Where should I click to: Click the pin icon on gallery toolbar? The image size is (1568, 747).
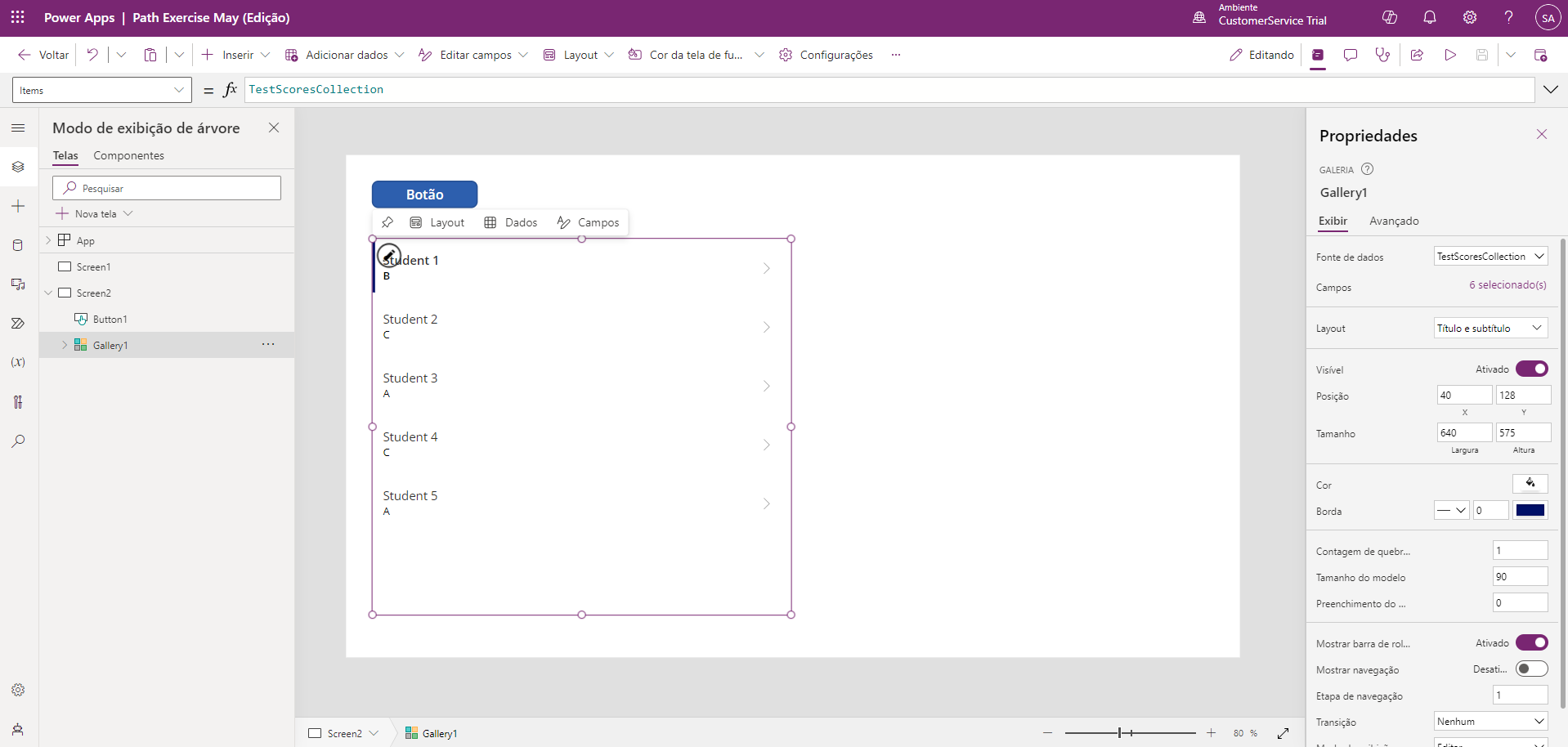pyautogui.click(x=388, y=222)
